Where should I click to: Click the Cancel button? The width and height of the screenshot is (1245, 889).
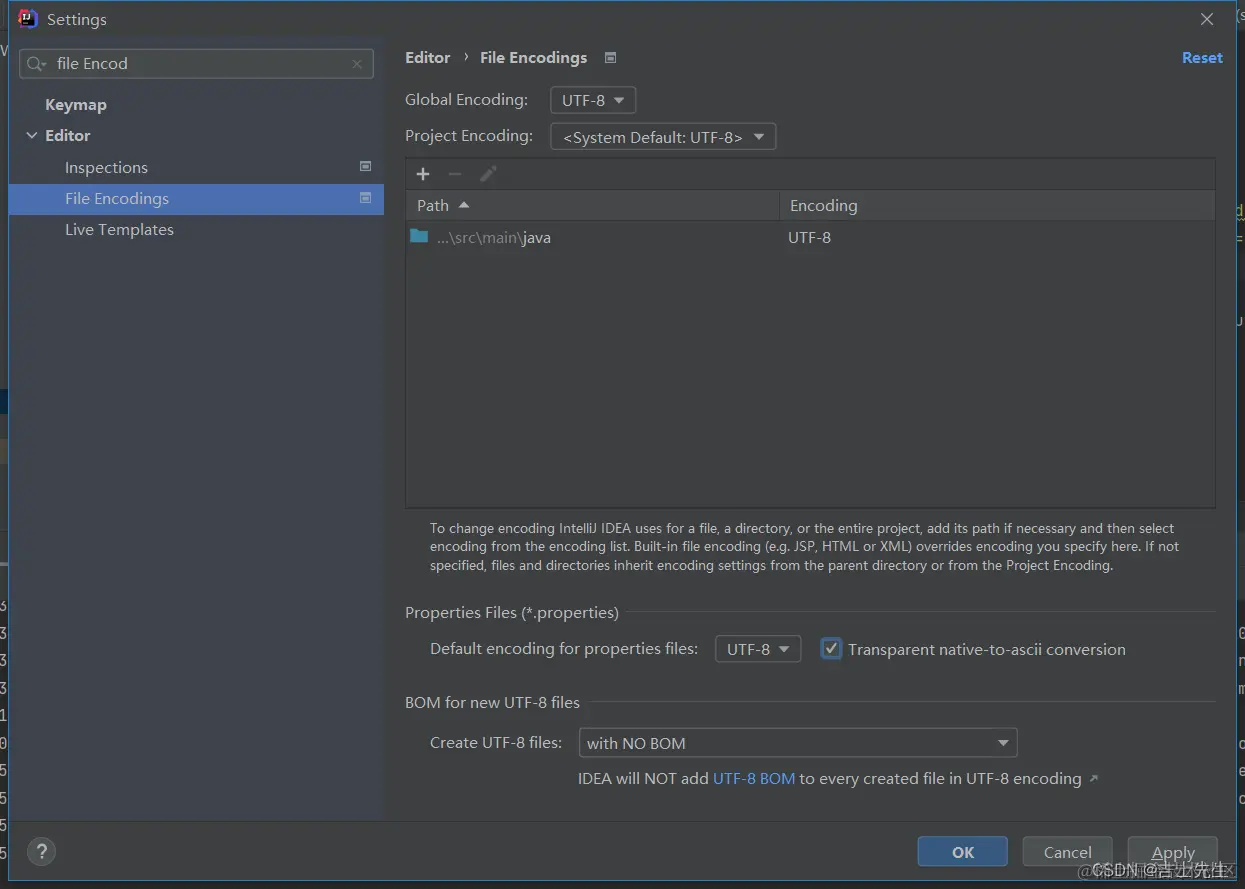[1068, 852]
